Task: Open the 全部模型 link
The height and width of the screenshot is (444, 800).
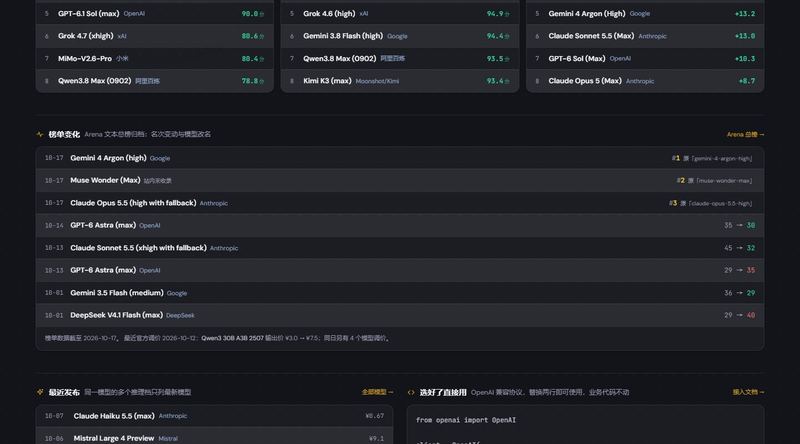Action: tap(377, 392)
